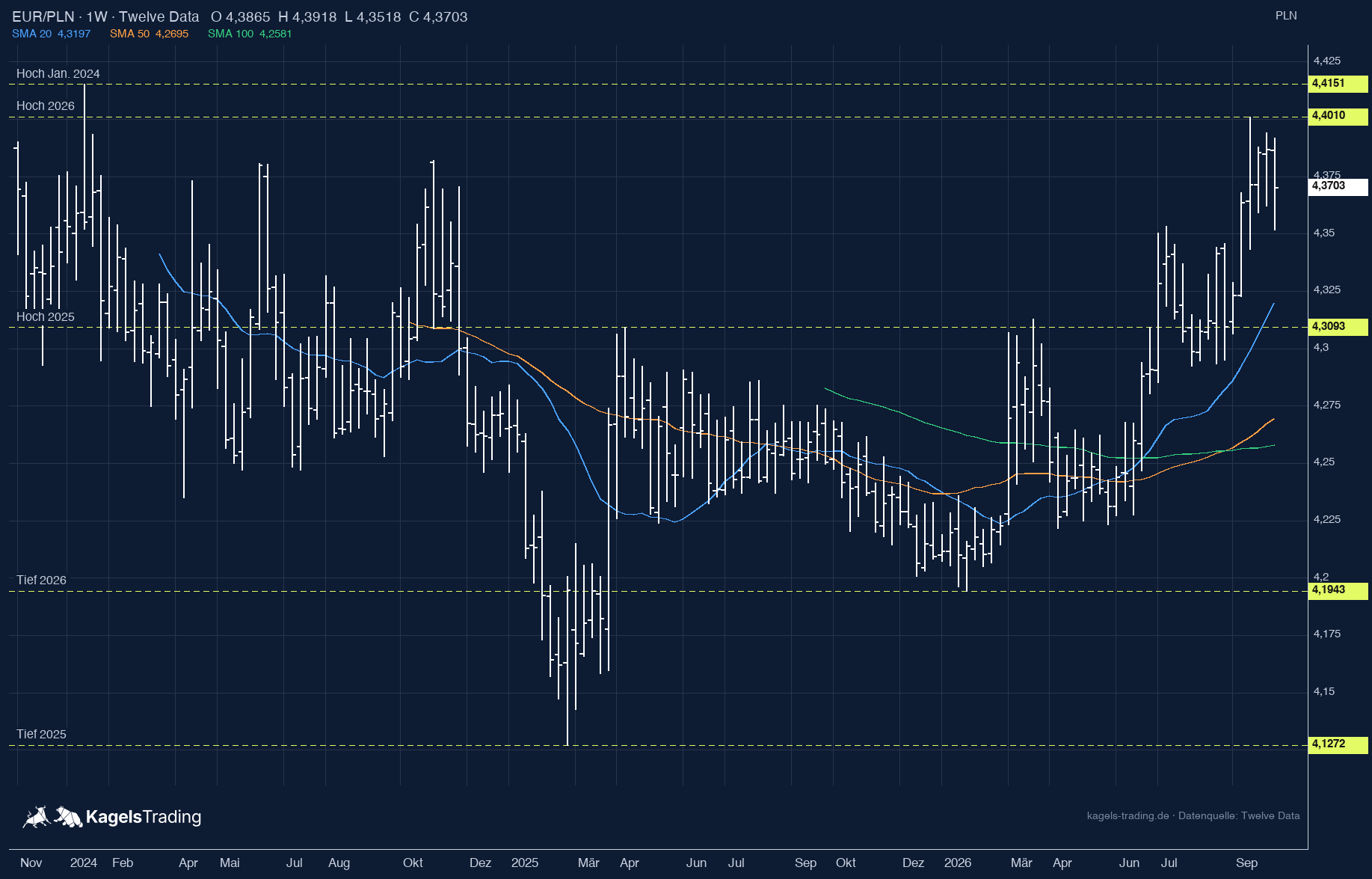Click the 4,1943 price level label
1372x879 pixels.
(1338, 589)
